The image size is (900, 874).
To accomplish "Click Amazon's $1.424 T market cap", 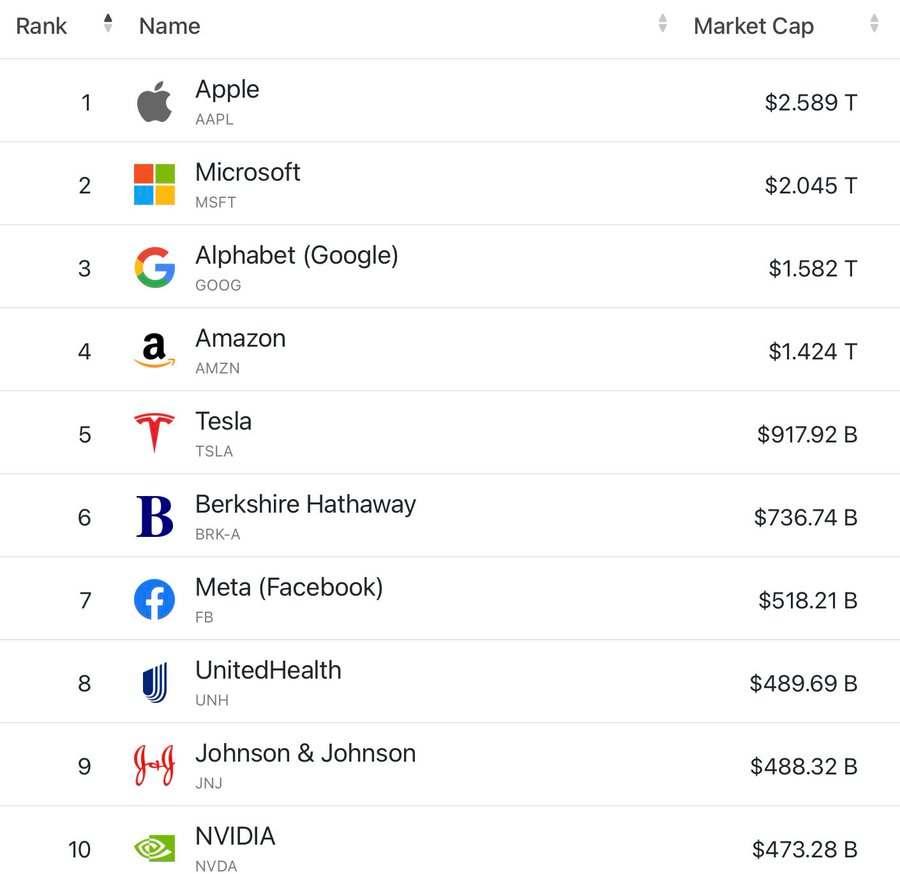I will tap(813, 352).
